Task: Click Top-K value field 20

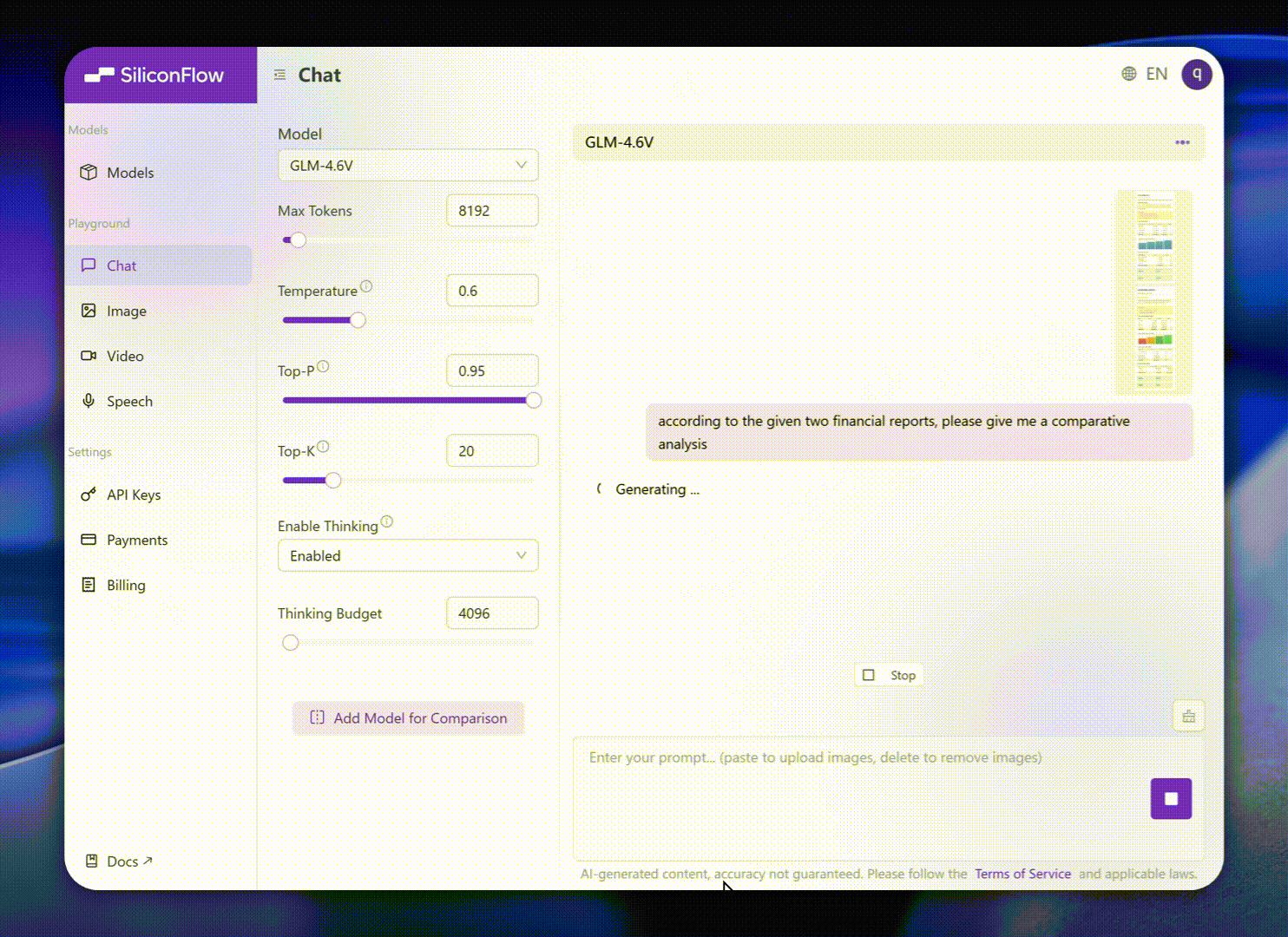Action: 492,451
